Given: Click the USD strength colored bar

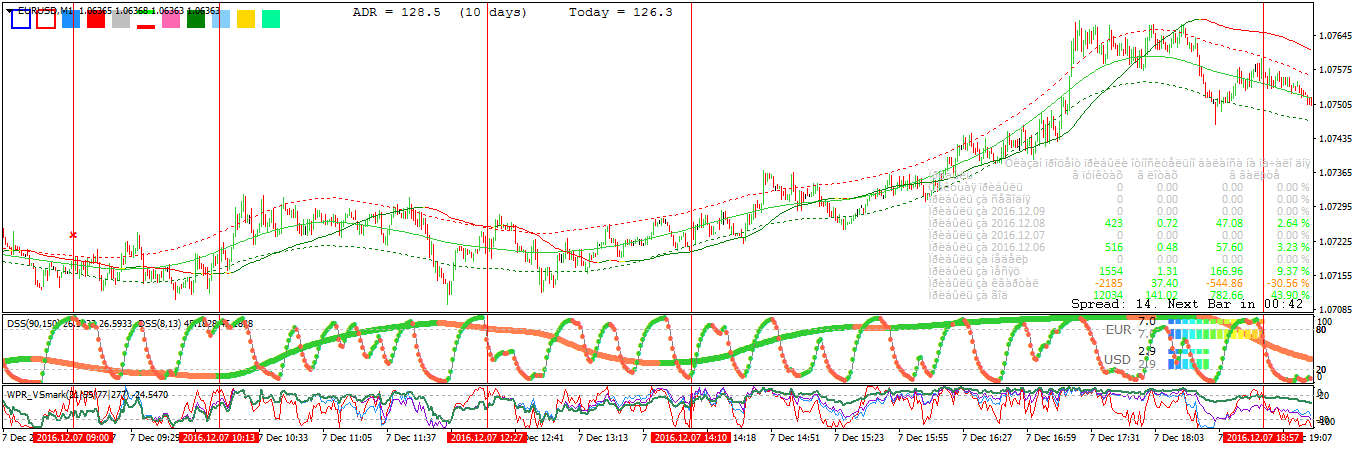Looking at the screenshot, I should click(x=1190, y=358).
